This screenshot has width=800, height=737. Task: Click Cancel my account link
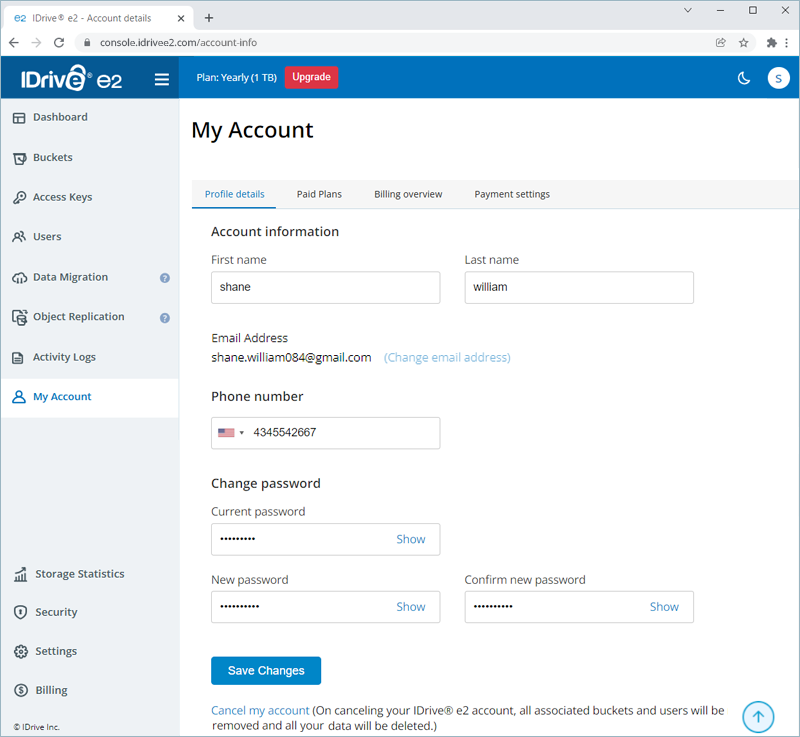(260, 710)
